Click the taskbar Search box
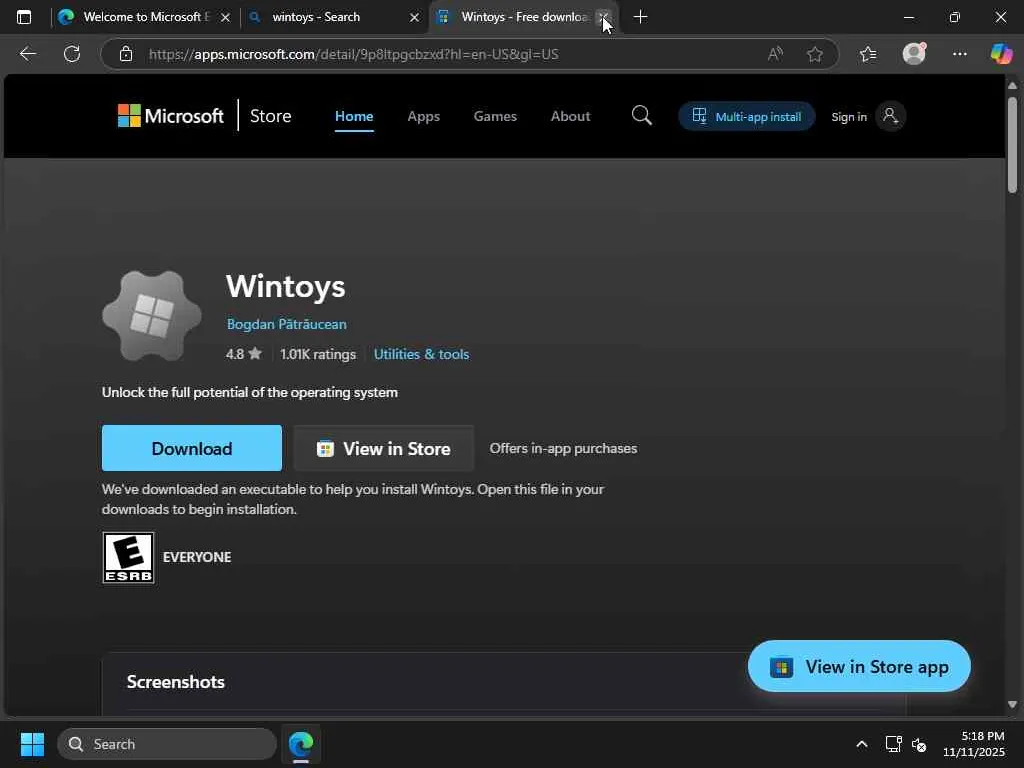Image resolution: width=1024 pixels, height=768 pixels. 167,744
